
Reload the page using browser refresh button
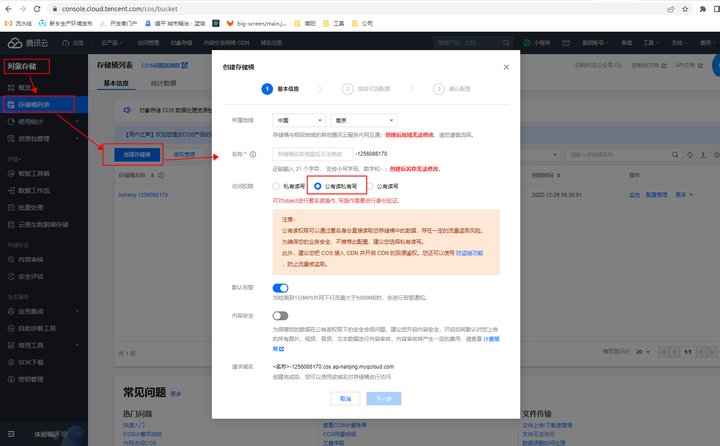point(37,9)
